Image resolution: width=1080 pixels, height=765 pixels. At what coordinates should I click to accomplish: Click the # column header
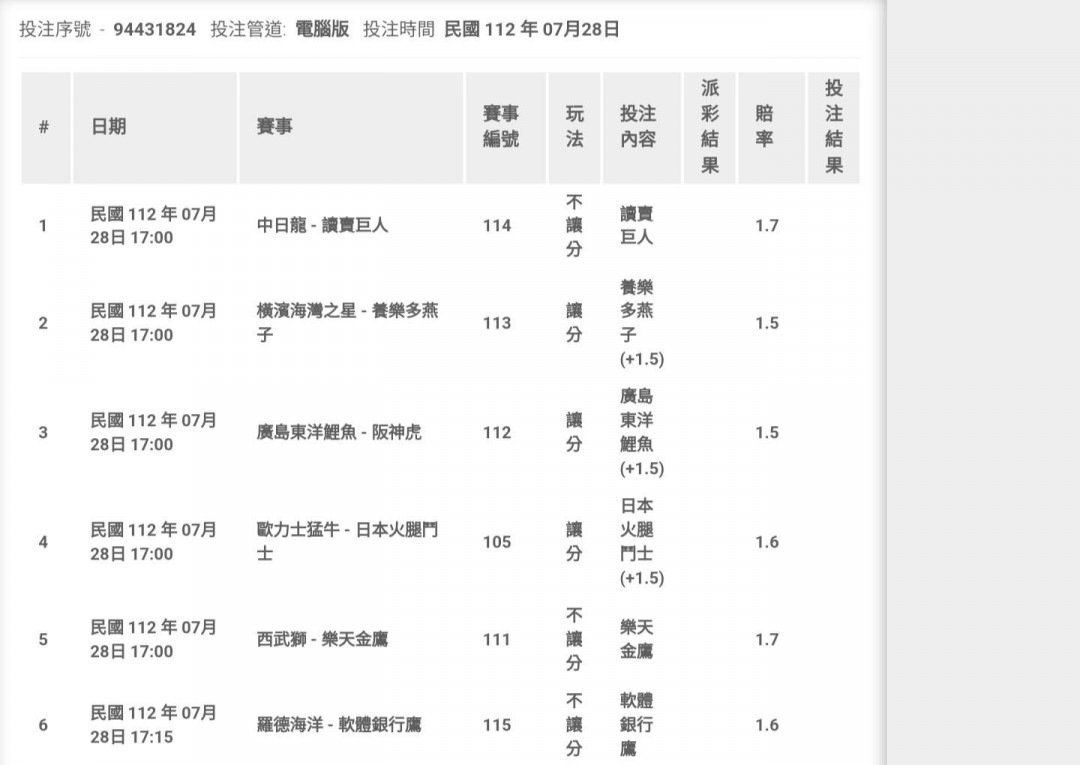(x=44, y=127)
